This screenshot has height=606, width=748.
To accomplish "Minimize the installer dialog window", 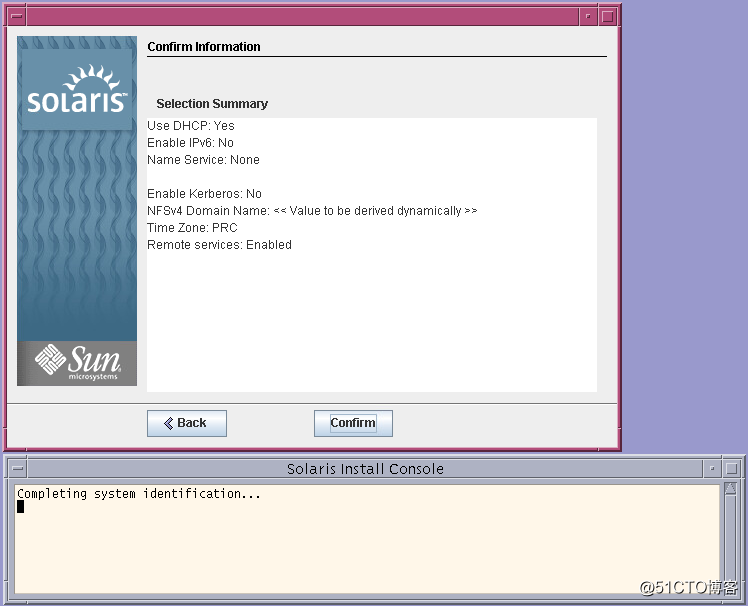I will tap(588, 16).
